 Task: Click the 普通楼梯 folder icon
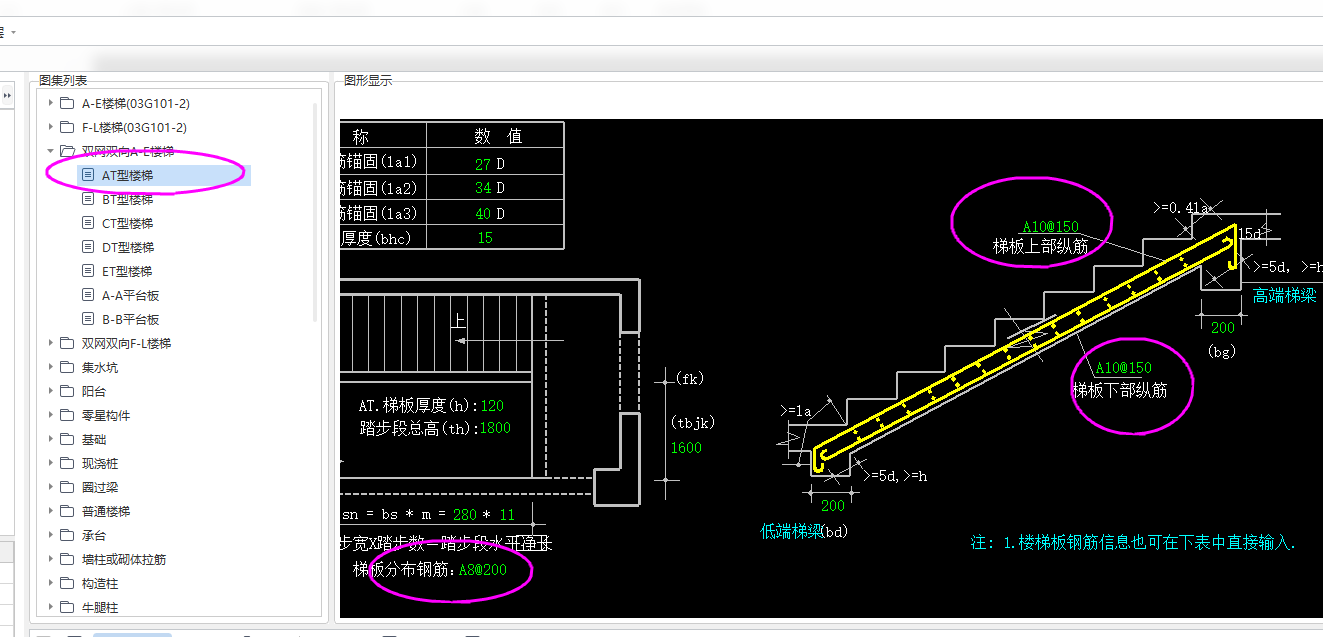pyautogui.click(x=67, y=511)
